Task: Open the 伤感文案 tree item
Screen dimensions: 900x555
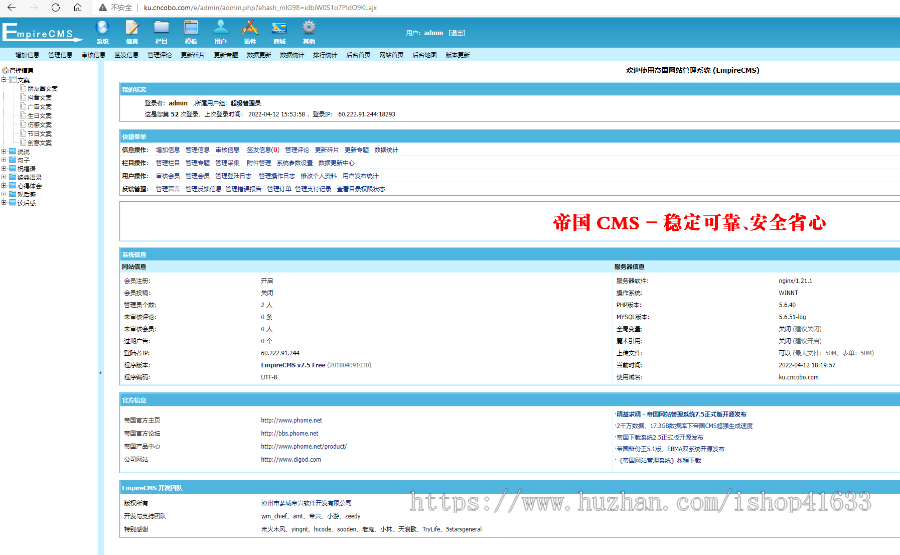Action: click(40, 125)
